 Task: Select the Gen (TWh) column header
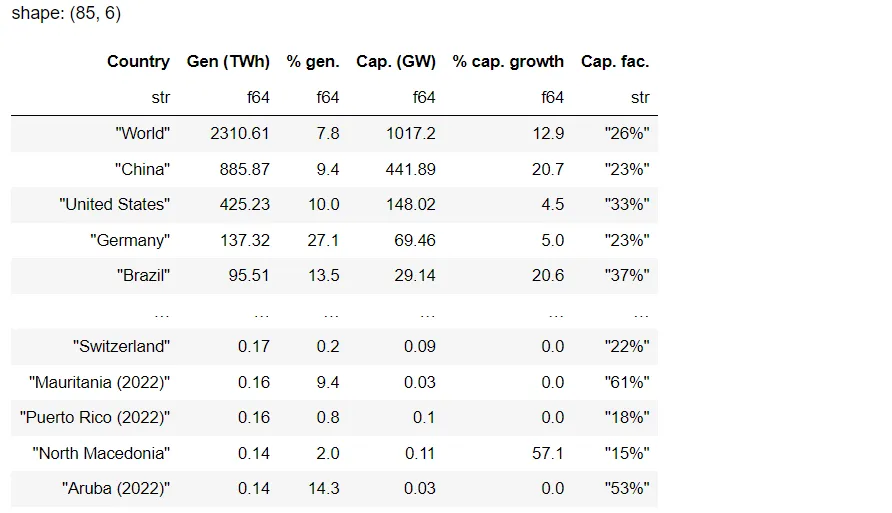pyautogui.click(x=228, y=62)
